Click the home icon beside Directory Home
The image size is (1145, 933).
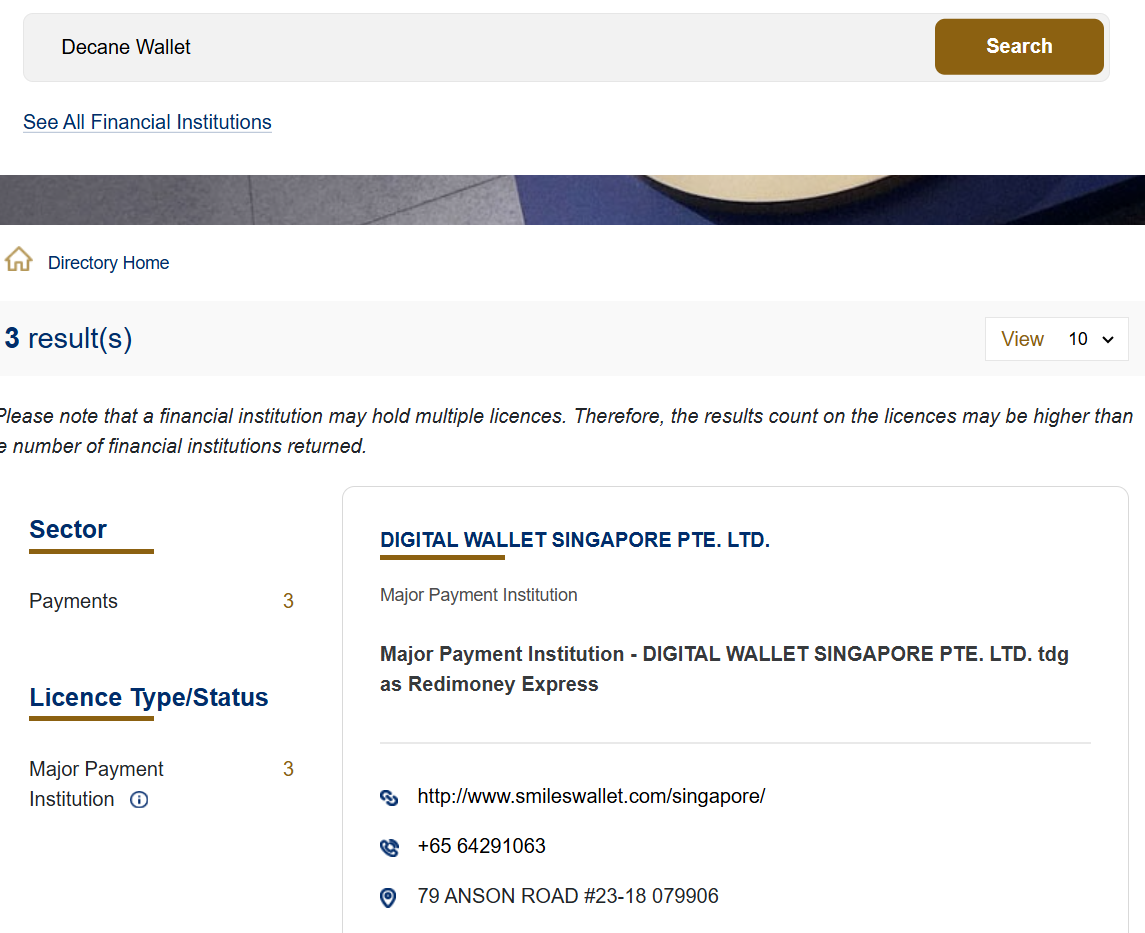pyautogui.click(x=18, y=261)
